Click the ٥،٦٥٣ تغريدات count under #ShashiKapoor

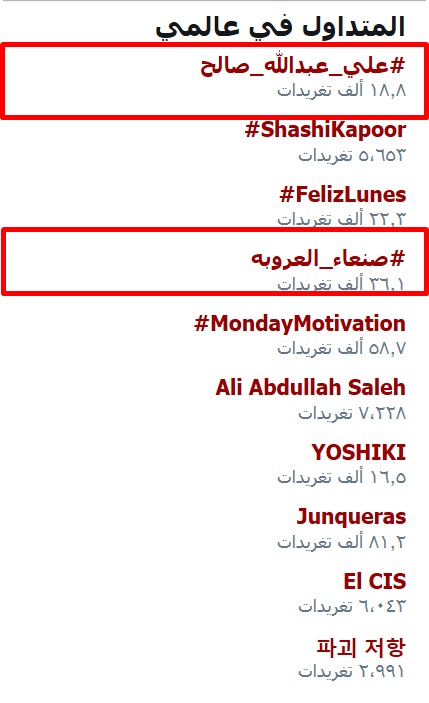(352, 155)
